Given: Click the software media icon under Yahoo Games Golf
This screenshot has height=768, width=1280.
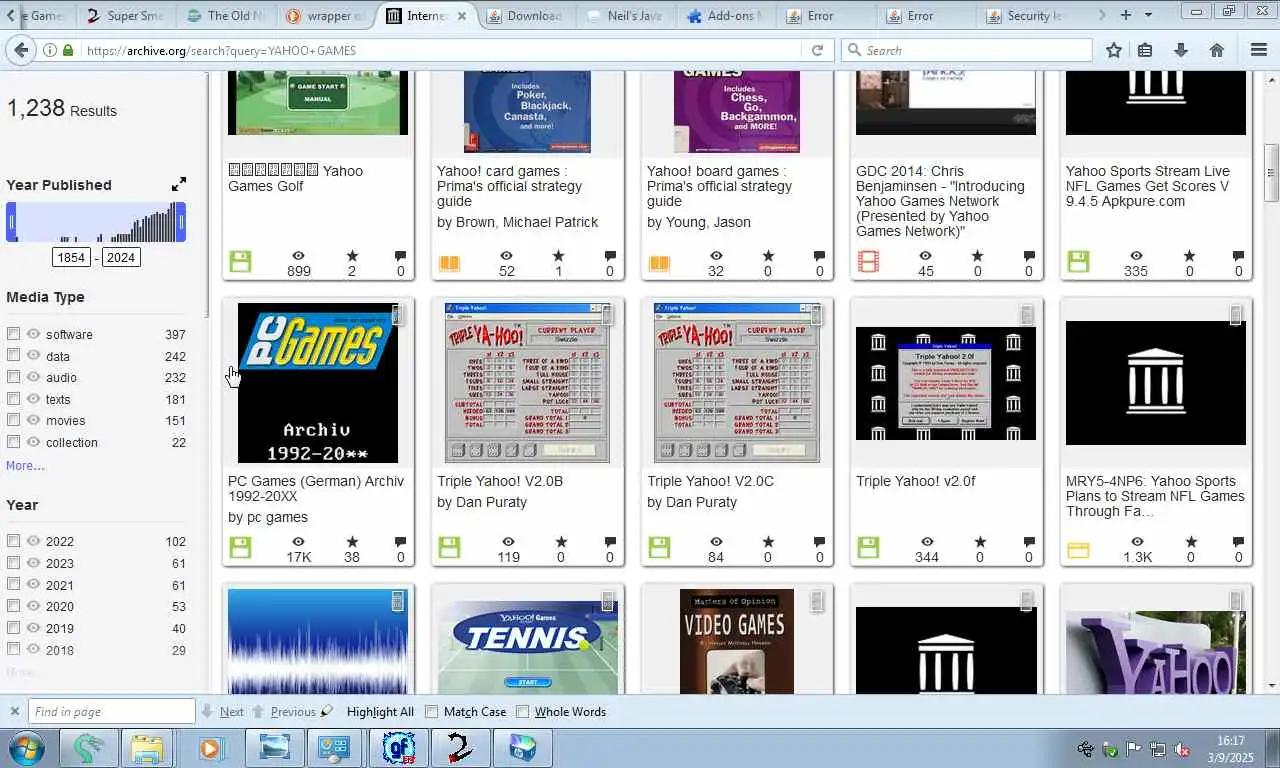Looking at the screenshot, I should point(240,262).
